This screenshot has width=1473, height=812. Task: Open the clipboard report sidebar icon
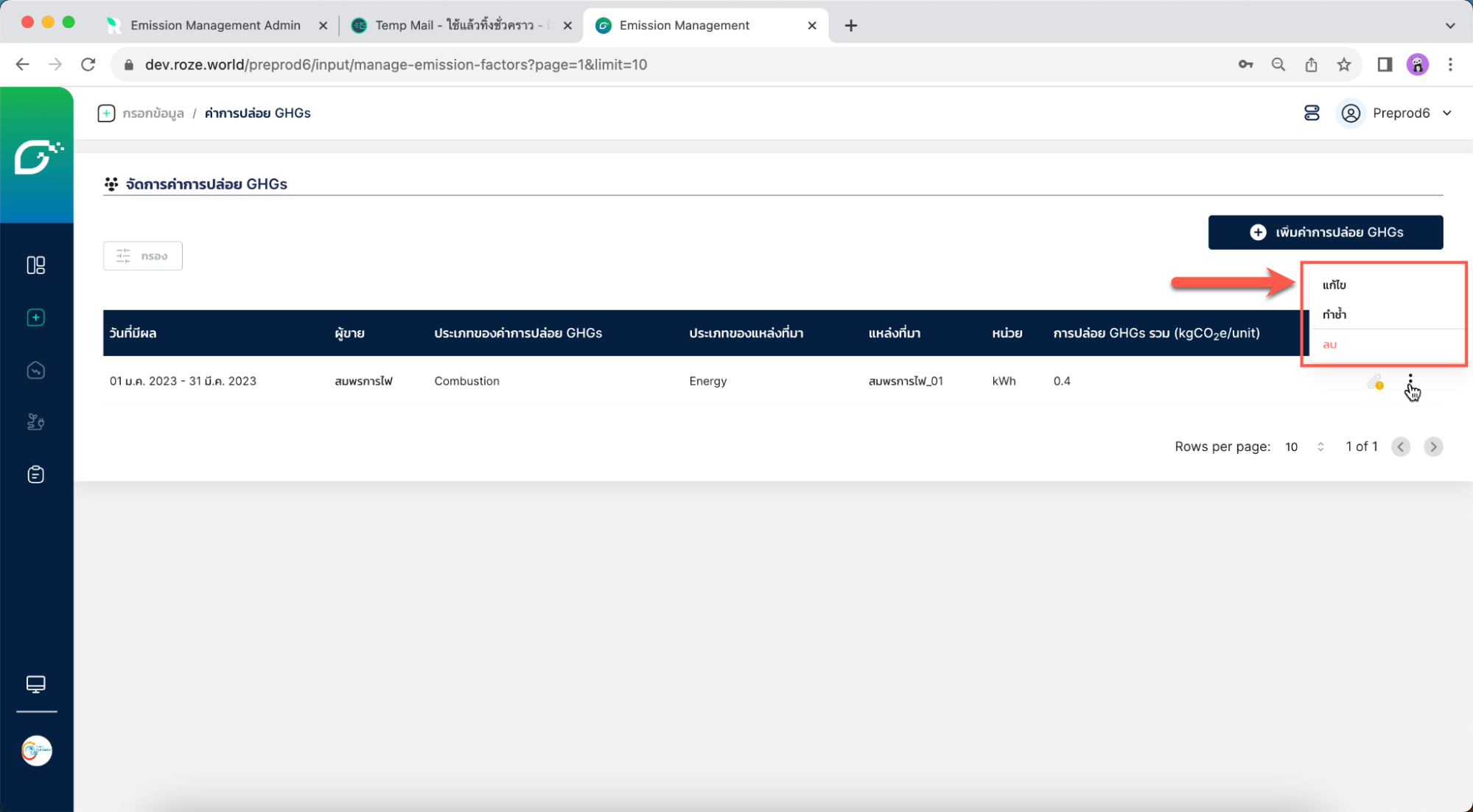[35, 475]
